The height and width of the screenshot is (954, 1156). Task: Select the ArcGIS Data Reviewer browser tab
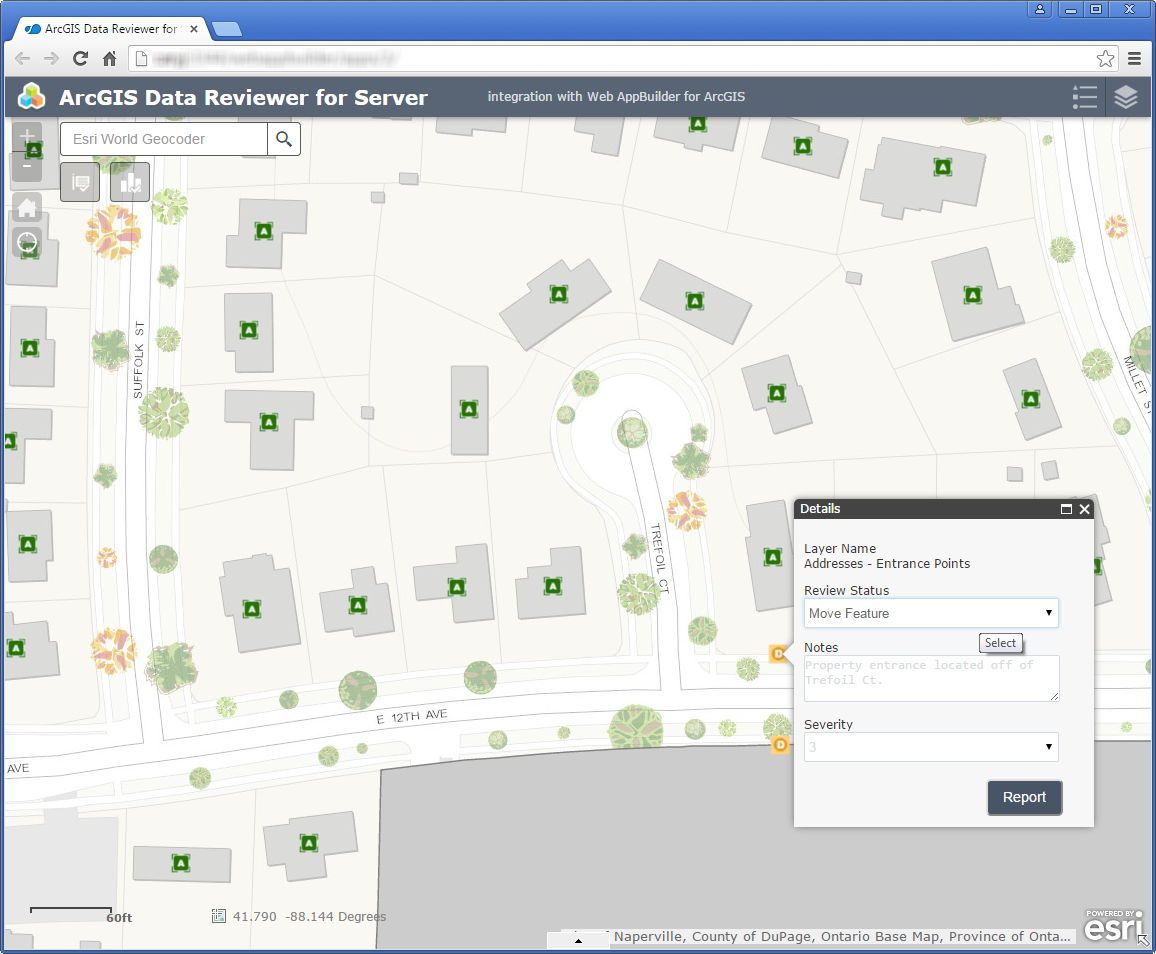(x=111, y=29)
